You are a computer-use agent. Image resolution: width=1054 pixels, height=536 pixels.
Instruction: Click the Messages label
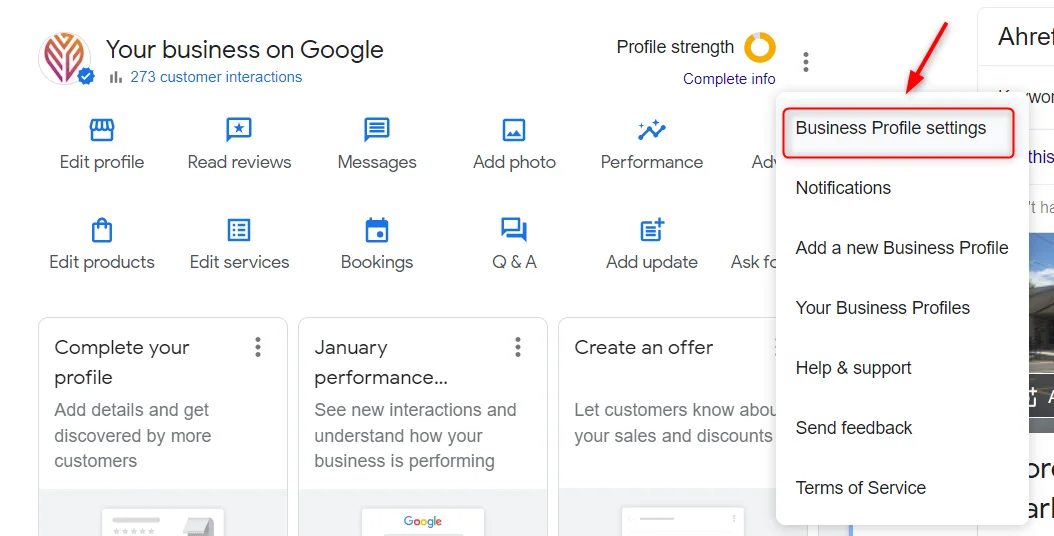tap(376, 162)
